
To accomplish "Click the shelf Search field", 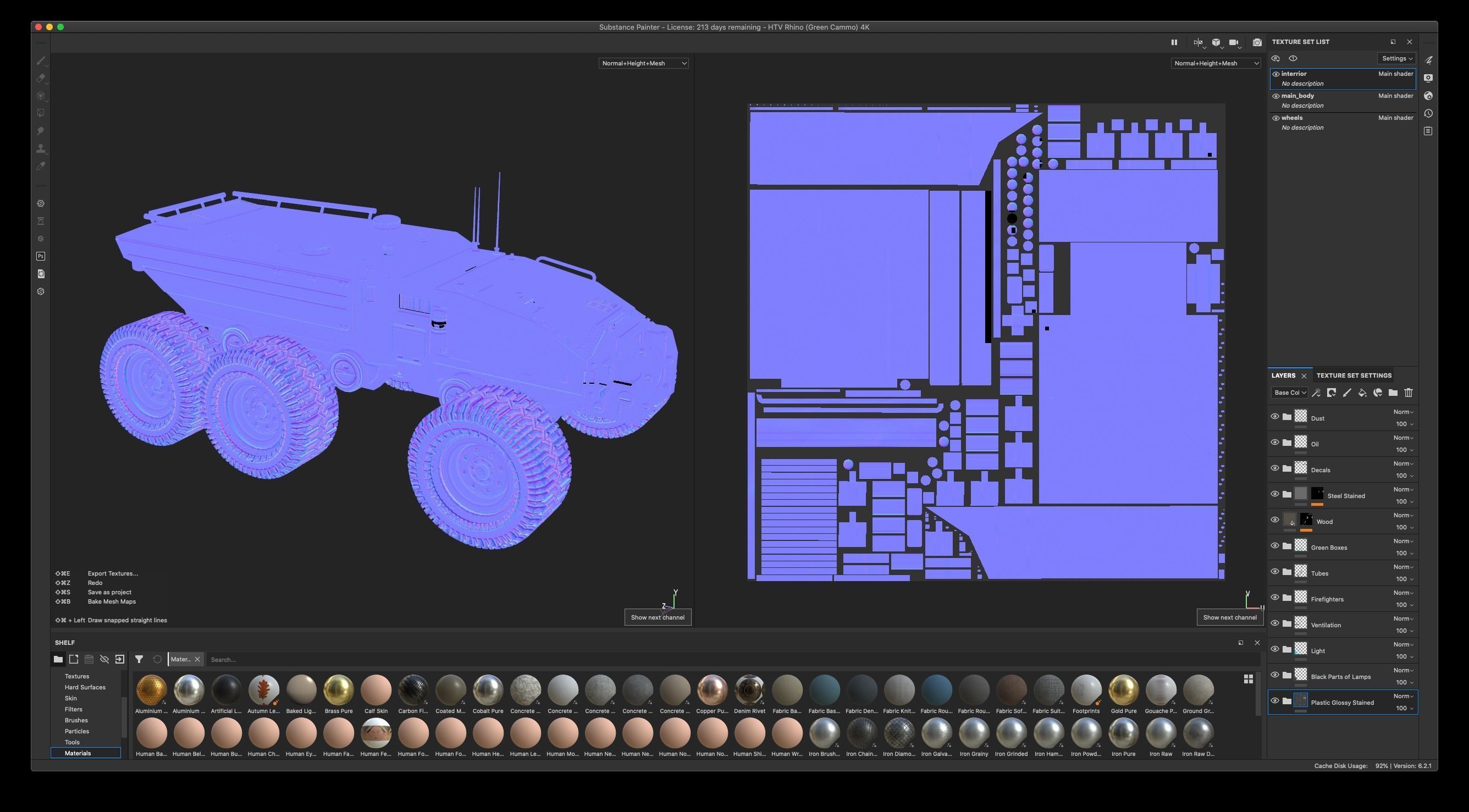I will tap(733, 660).
